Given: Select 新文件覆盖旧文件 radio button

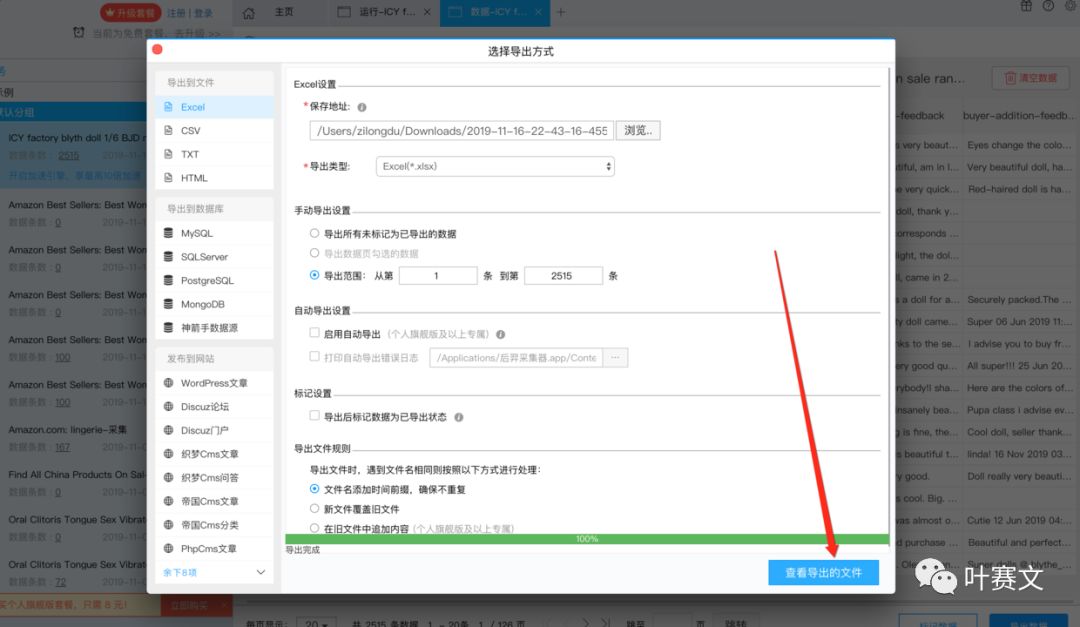Looking at the screenshot, I should (315, 509).
